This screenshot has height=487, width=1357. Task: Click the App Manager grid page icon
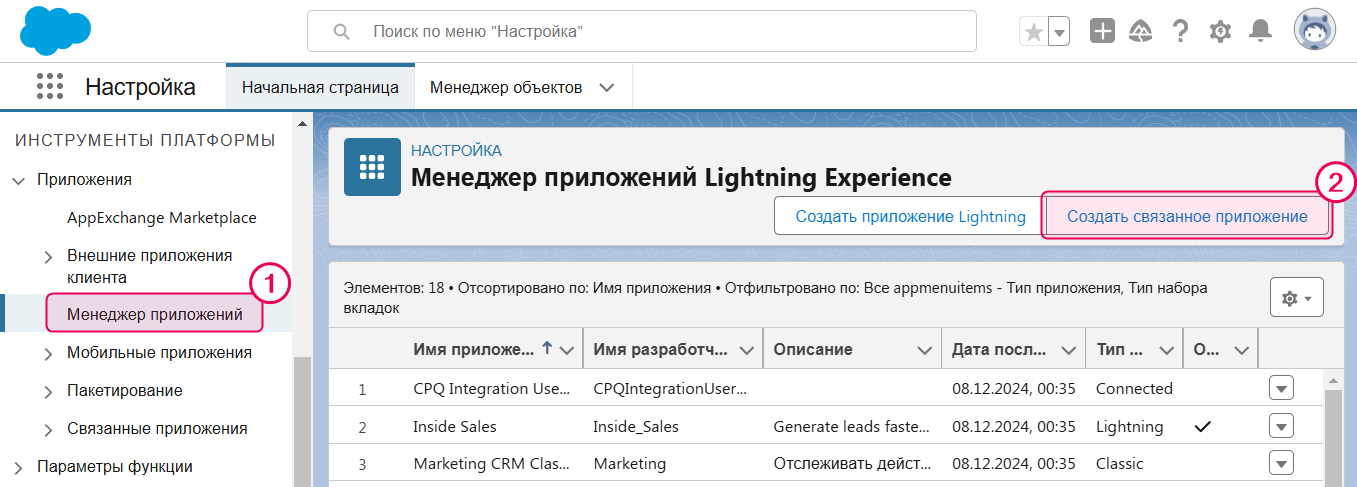tap(372, 167)
